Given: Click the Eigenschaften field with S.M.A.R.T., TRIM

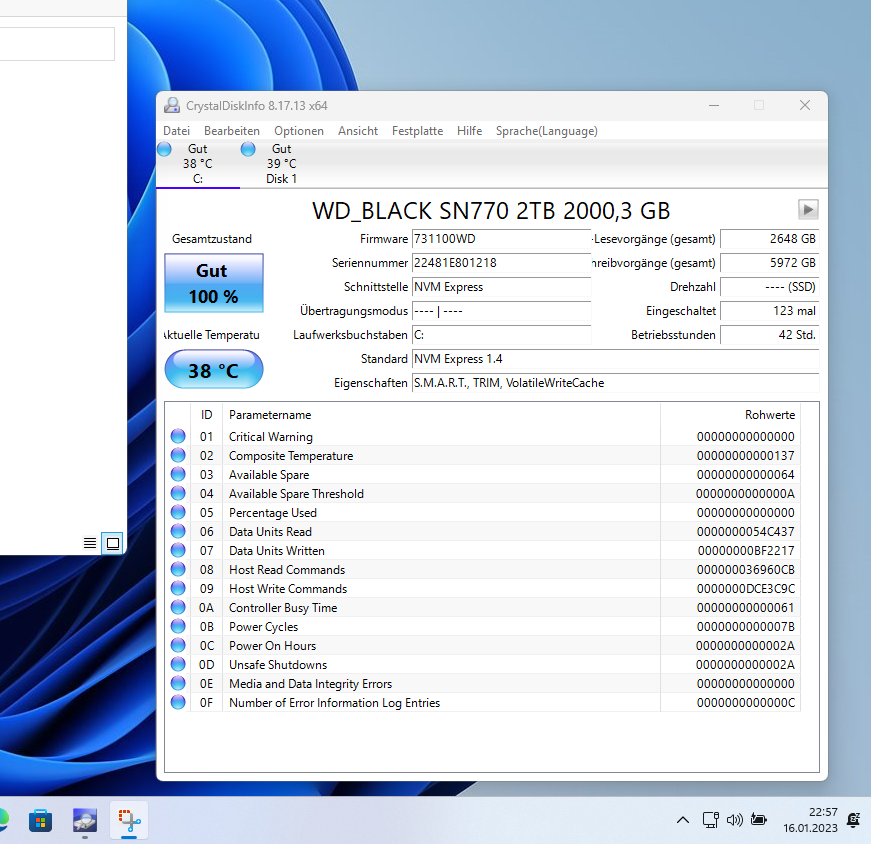Looking at the screenshot, I should point(615,383).
